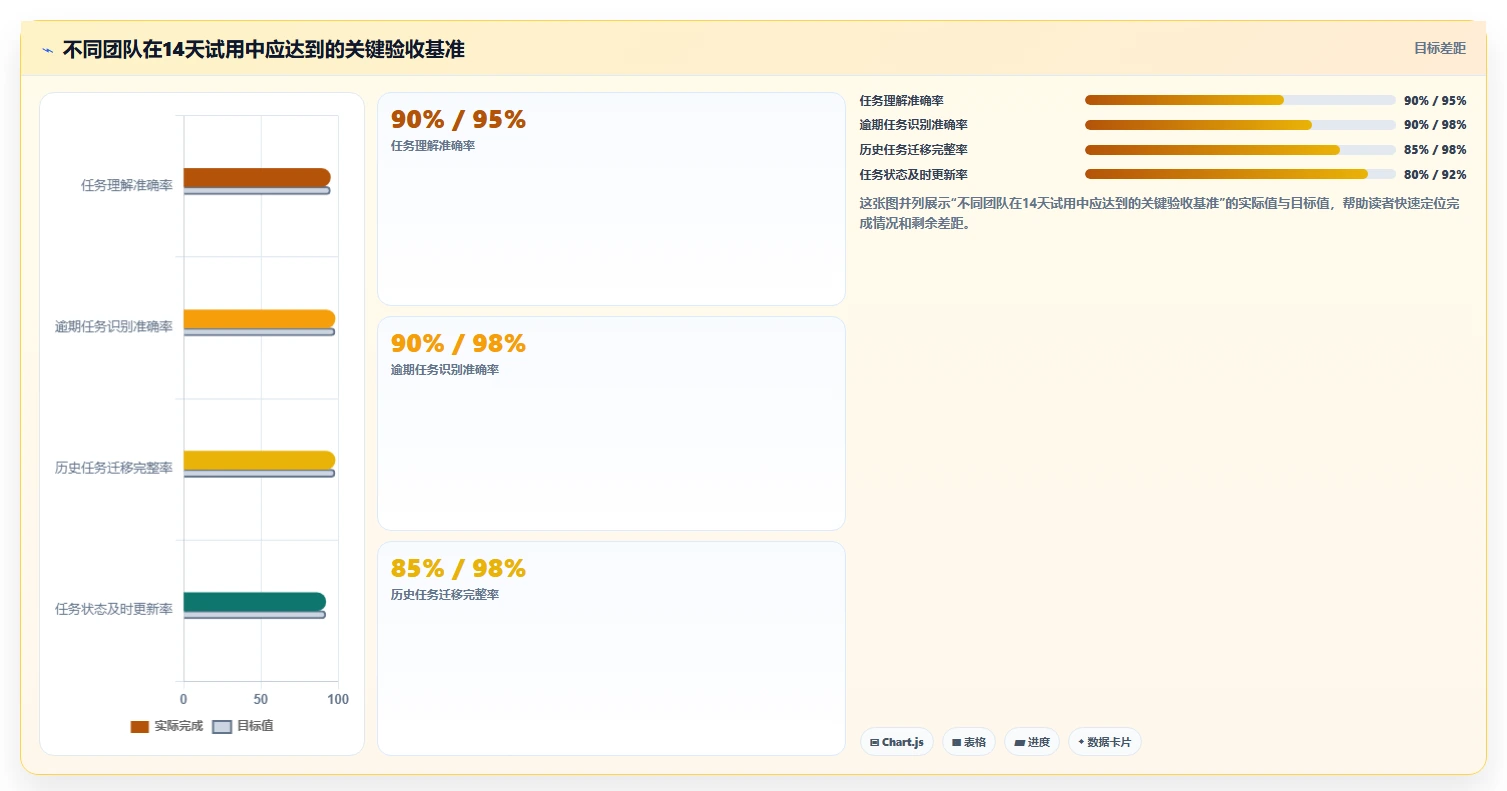Click the yellow 历史任务迁移完整率 chart bar

point(259,460)
